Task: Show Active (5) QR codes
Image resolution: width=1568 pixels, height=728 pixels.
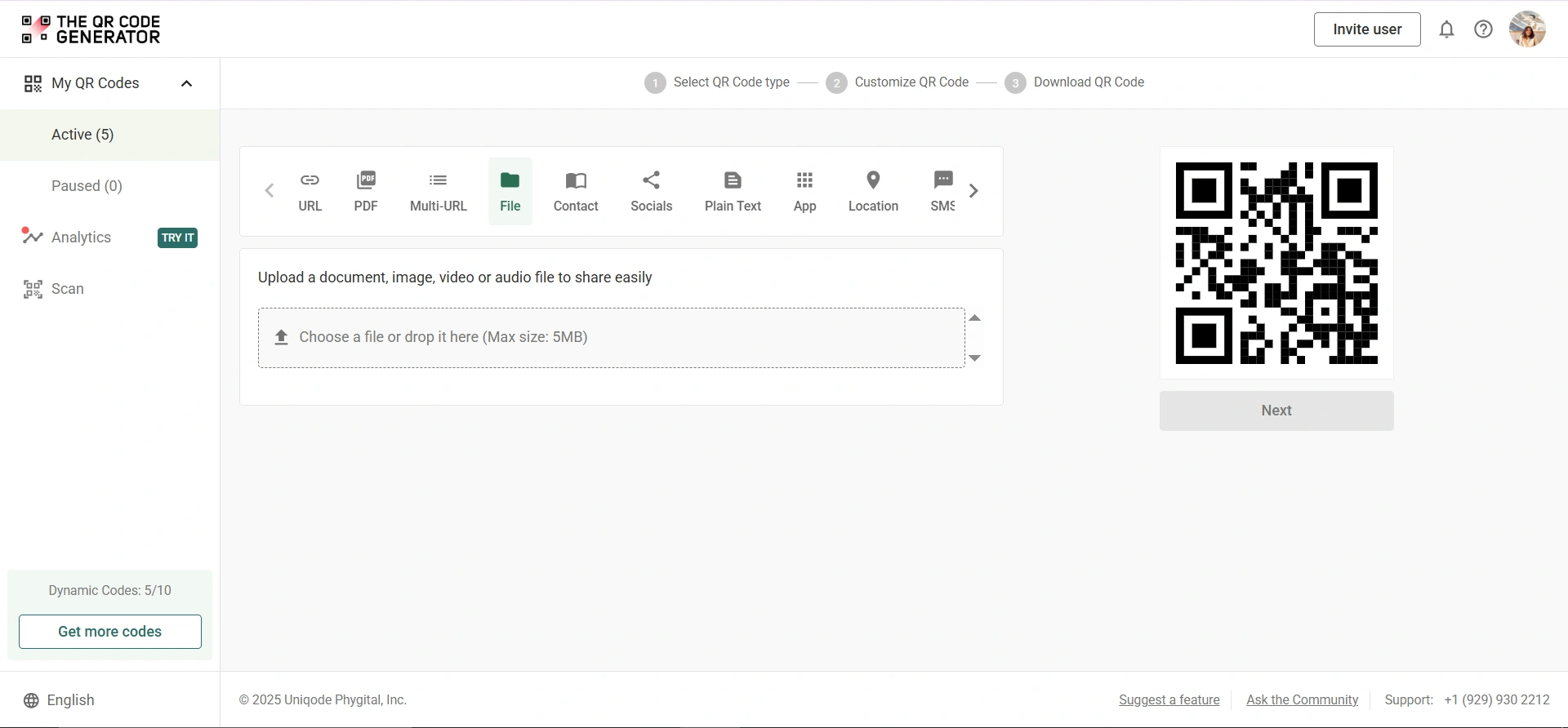Action: pyautogui.click(x=109, y=135)
